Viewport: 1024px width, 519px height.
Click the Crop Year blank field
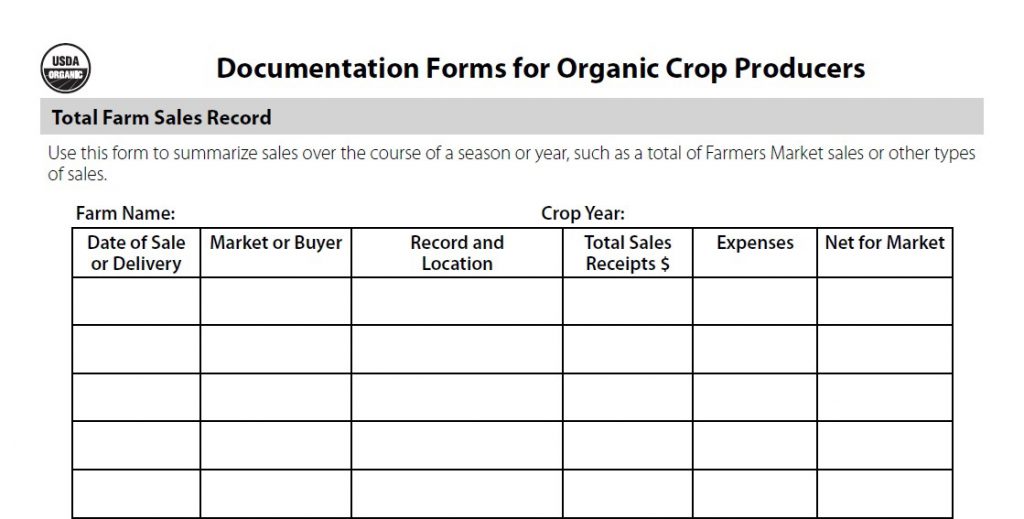(x=780, y=213)
